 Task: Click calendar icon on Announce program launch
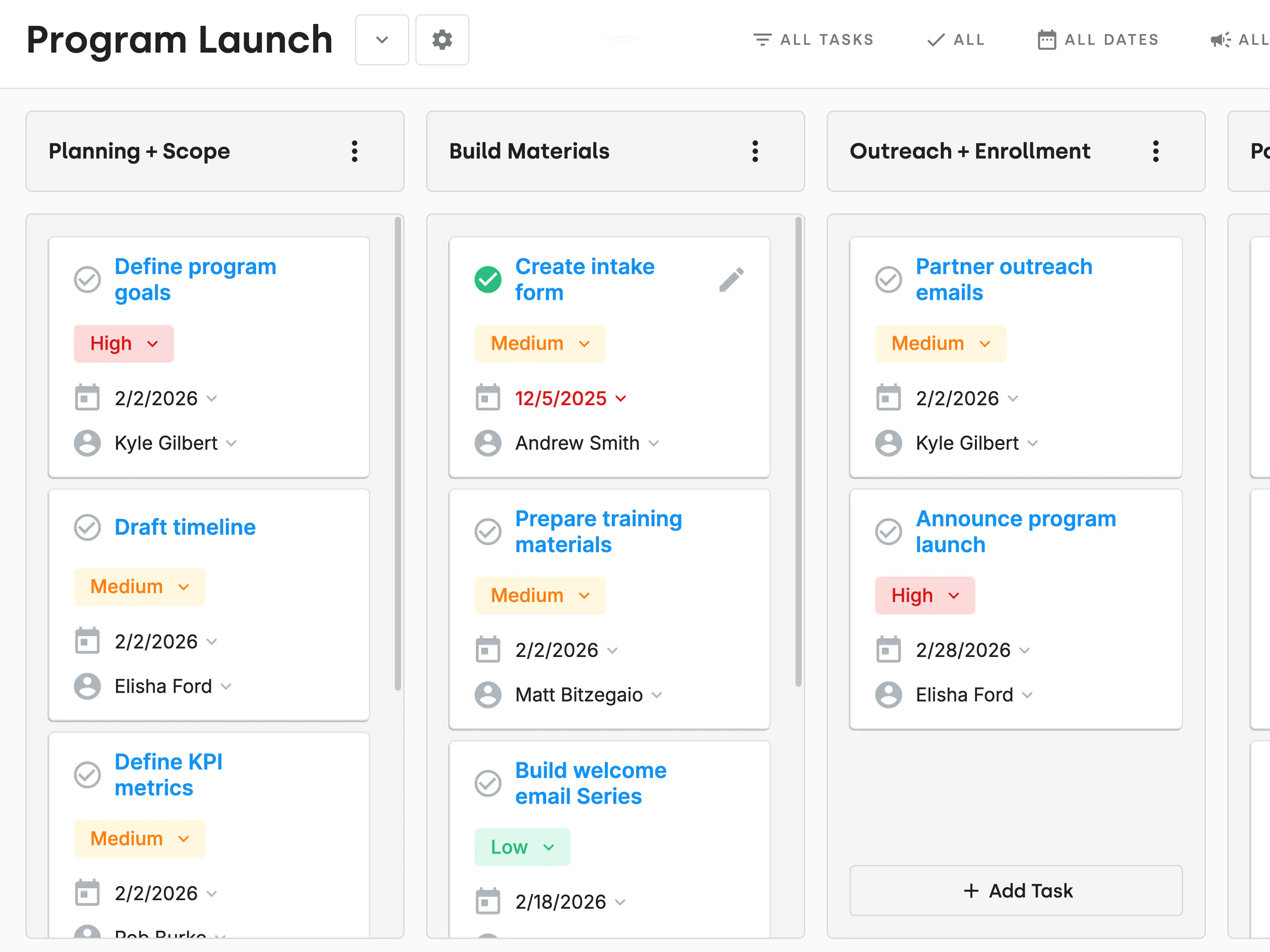[888, 649]
